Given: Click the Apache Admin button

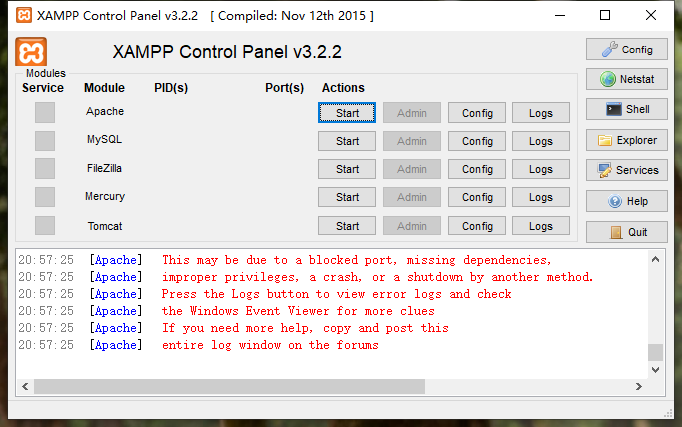Looking at the screenshot, I should click(x=411, y=113).
